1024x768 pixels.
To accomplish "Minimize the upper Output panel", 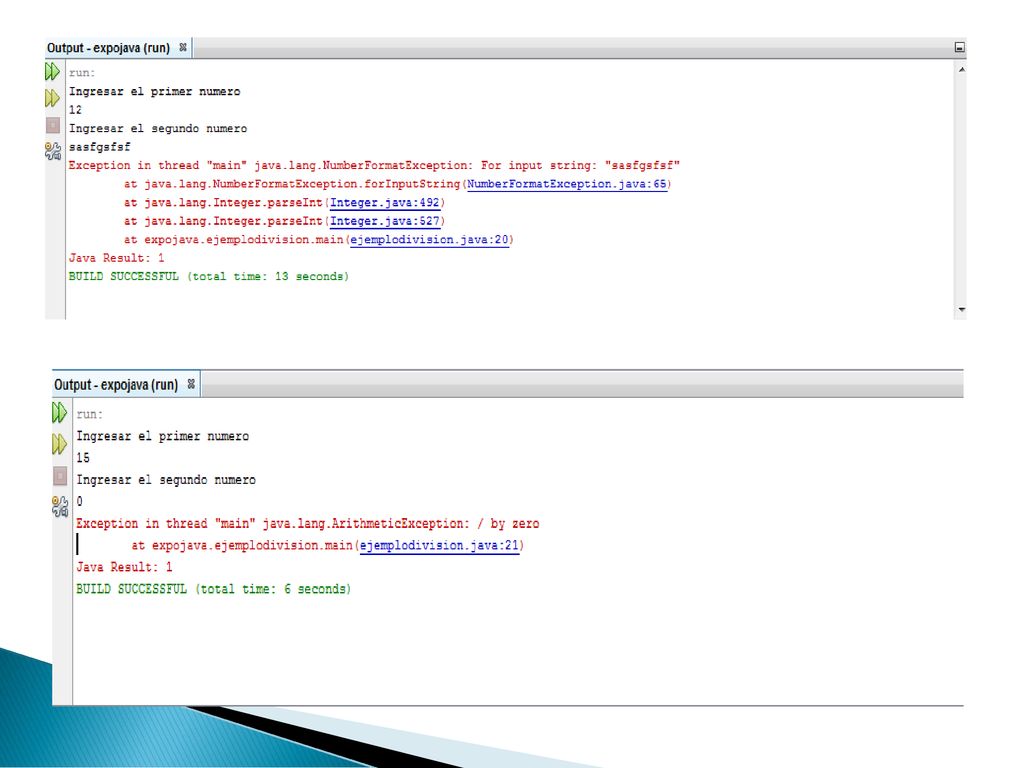I will [x=959, y=47].
